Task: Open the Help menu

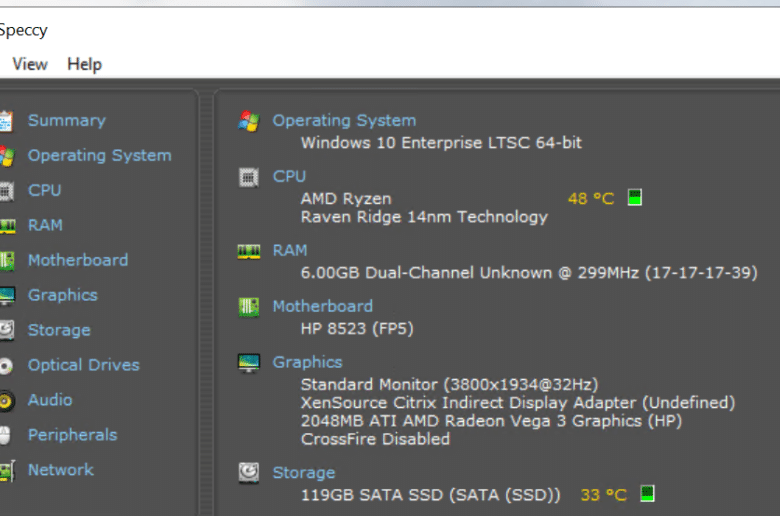Action: tap(85, 64)
